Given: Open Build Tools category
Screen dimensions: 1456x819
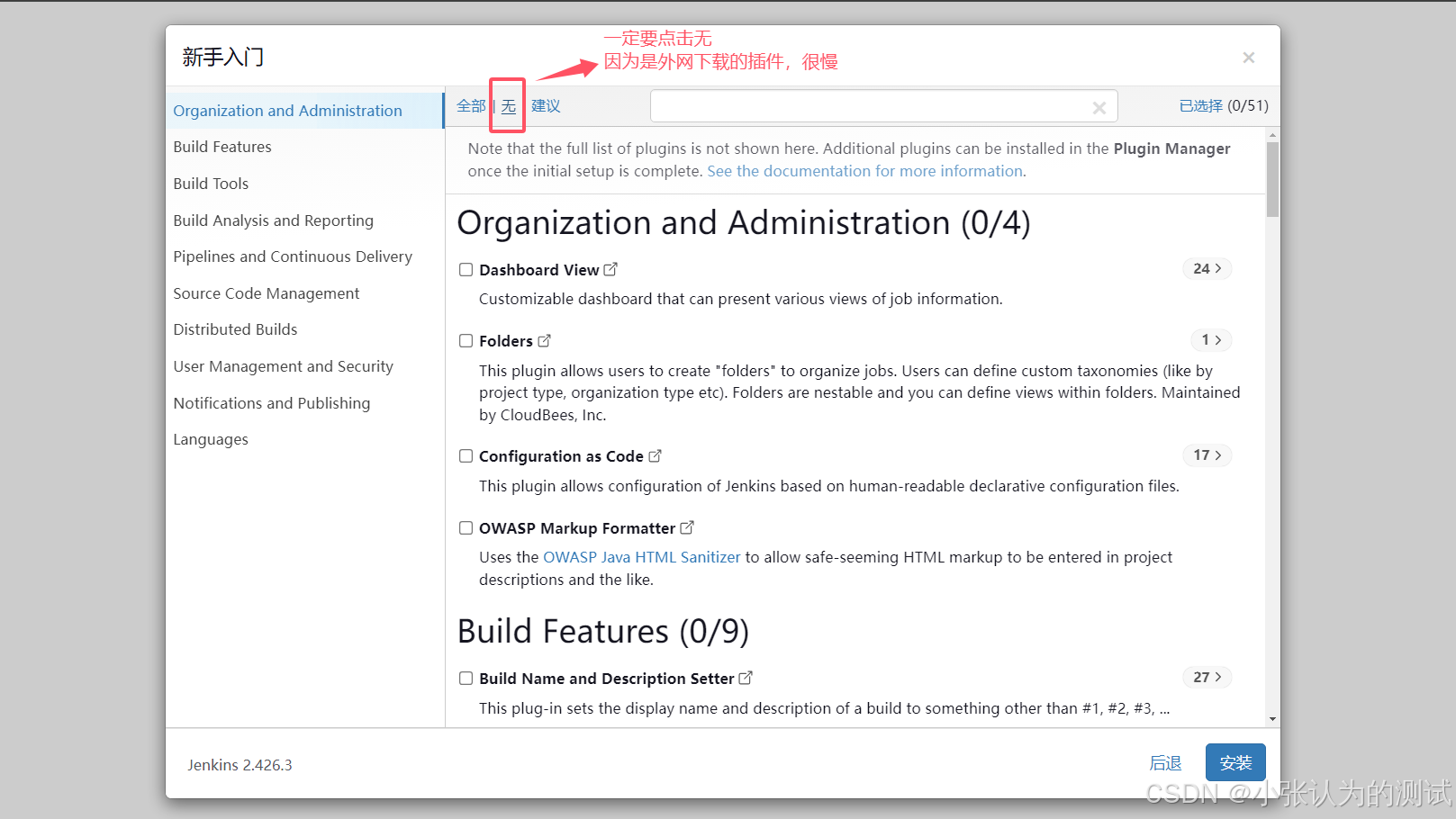Looking at the screenshot, I should [x=211, y=184].
